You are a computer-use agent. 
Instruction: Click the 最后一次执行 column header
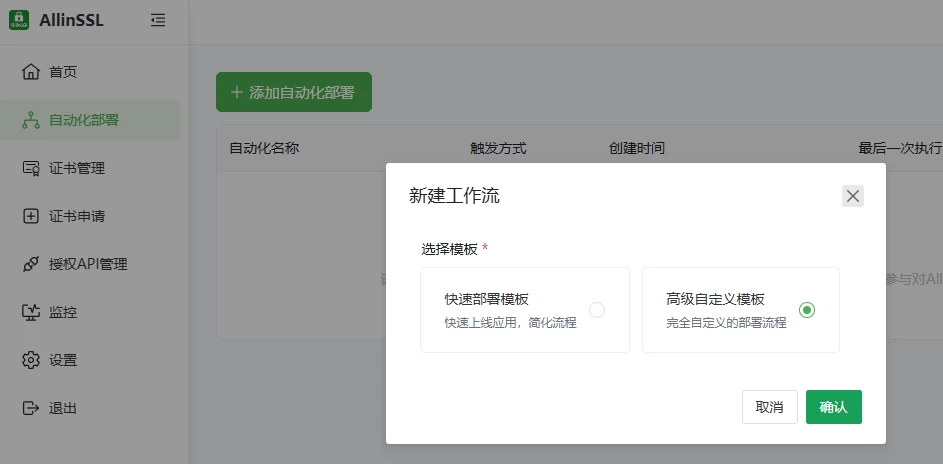[x=900, y=148]
